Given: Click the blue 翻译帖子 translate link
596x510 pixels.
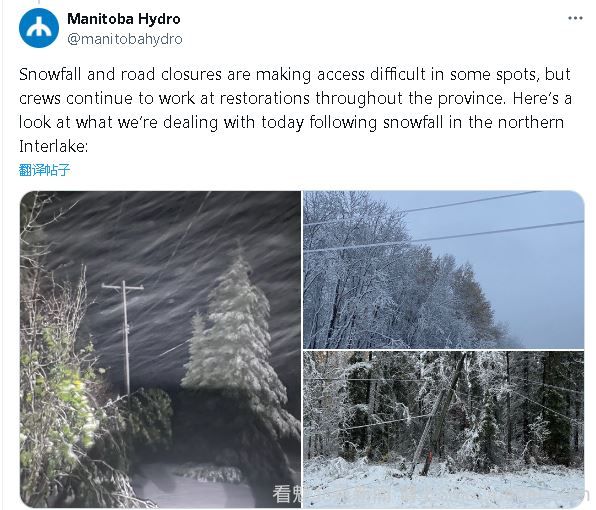Looking at the screenshot, I should pos(44,169).
